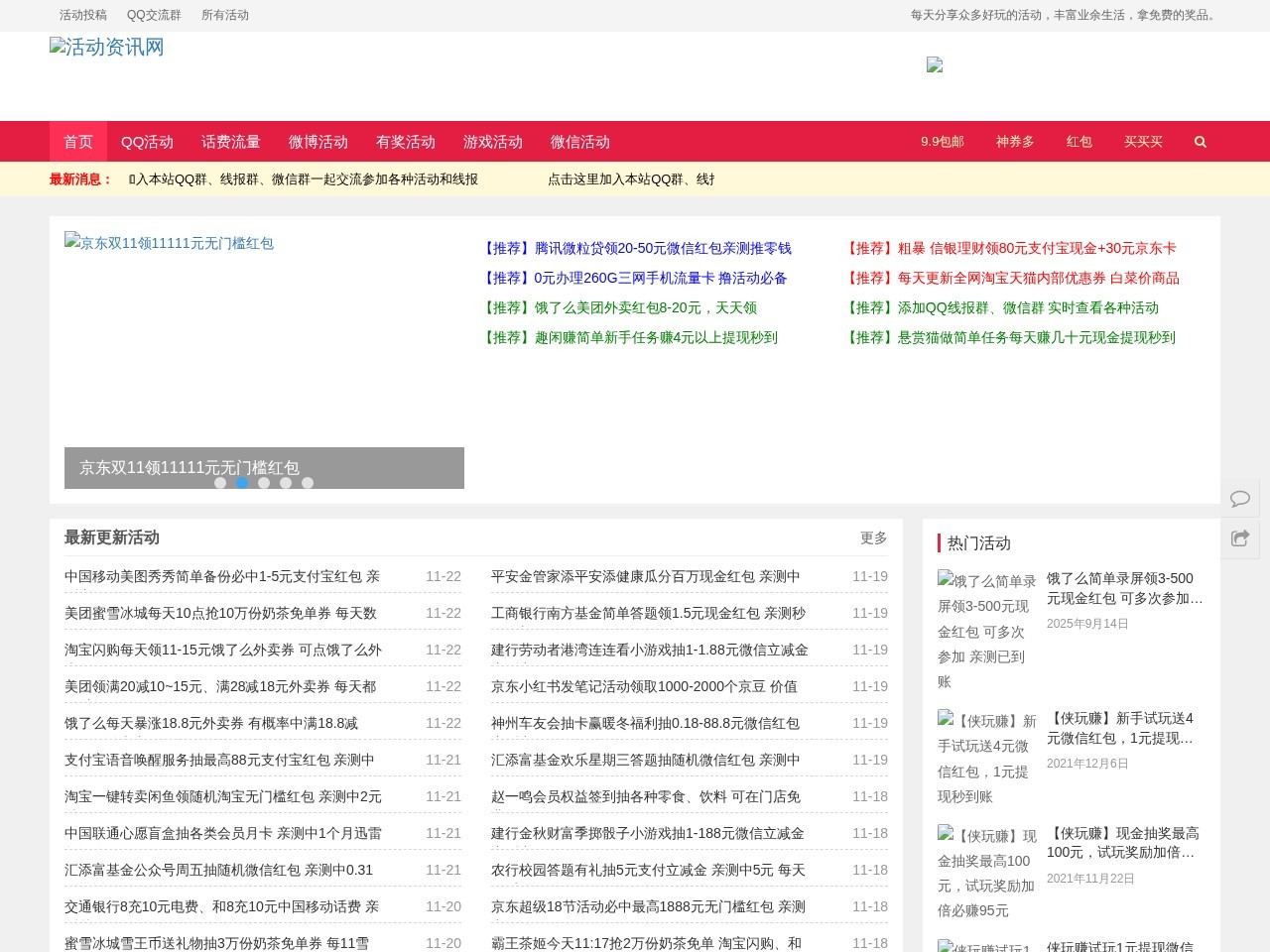Open 话费流量 navigation menu
The width and height of the screenshot is (1270, 952).
point(231,142)
